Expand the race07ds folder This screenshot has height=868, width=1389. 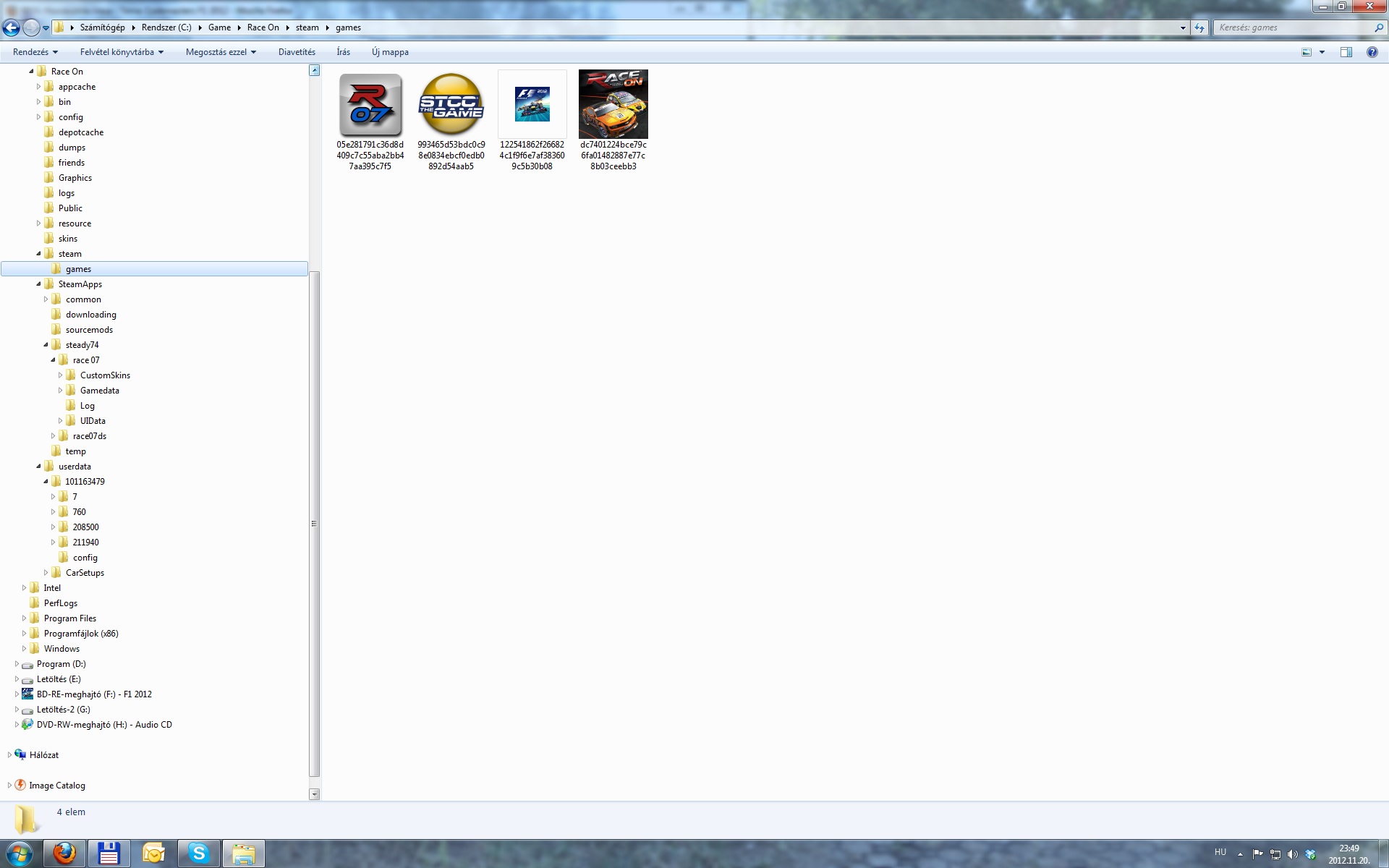click(53, 435)
